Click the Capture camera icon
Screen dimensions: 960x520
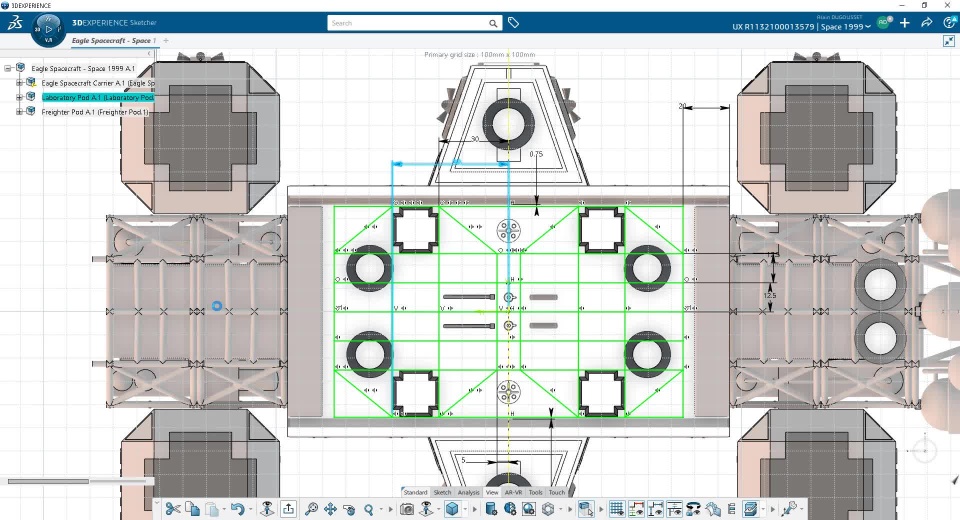click(x=407, y=509)
